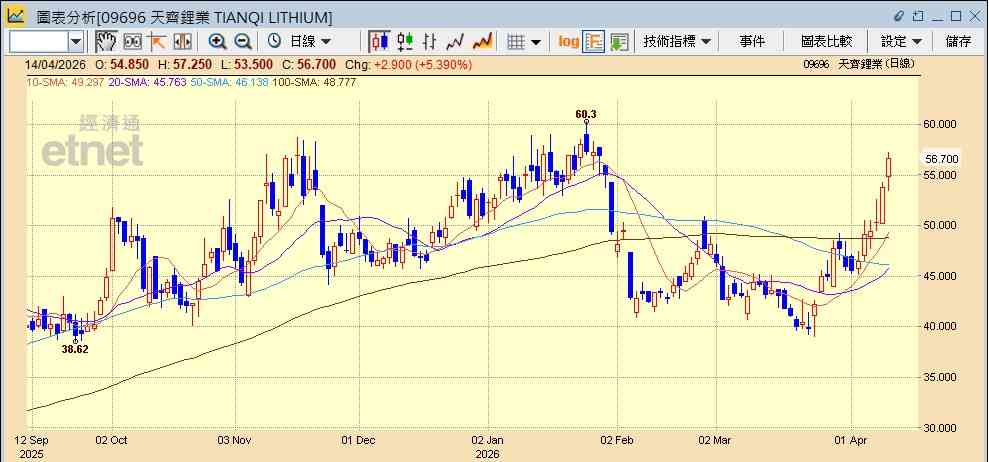Click the paperclip attach icon in title bar
989x462 pixels.
(899, 16)
